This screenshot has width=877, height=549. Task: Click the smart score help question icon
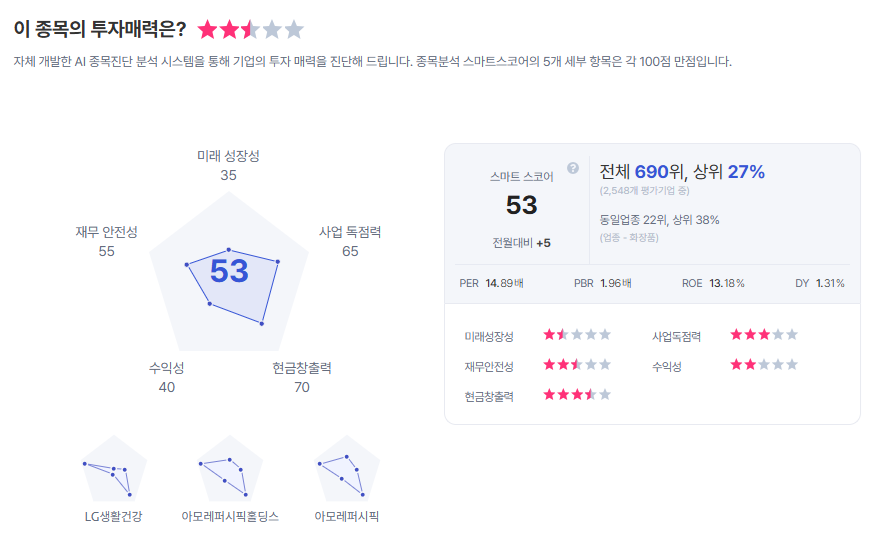(573, 168)
